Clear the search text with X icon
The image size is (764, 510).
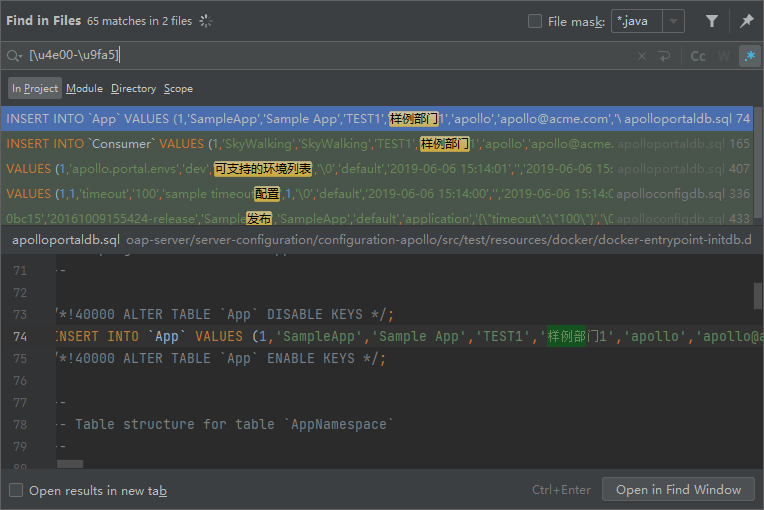point(642,56)
